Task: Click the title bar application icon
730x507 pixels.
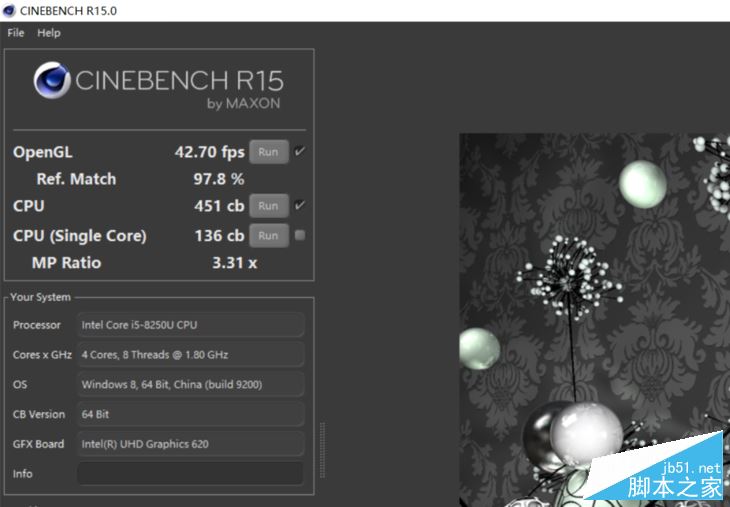Action: 9,10
